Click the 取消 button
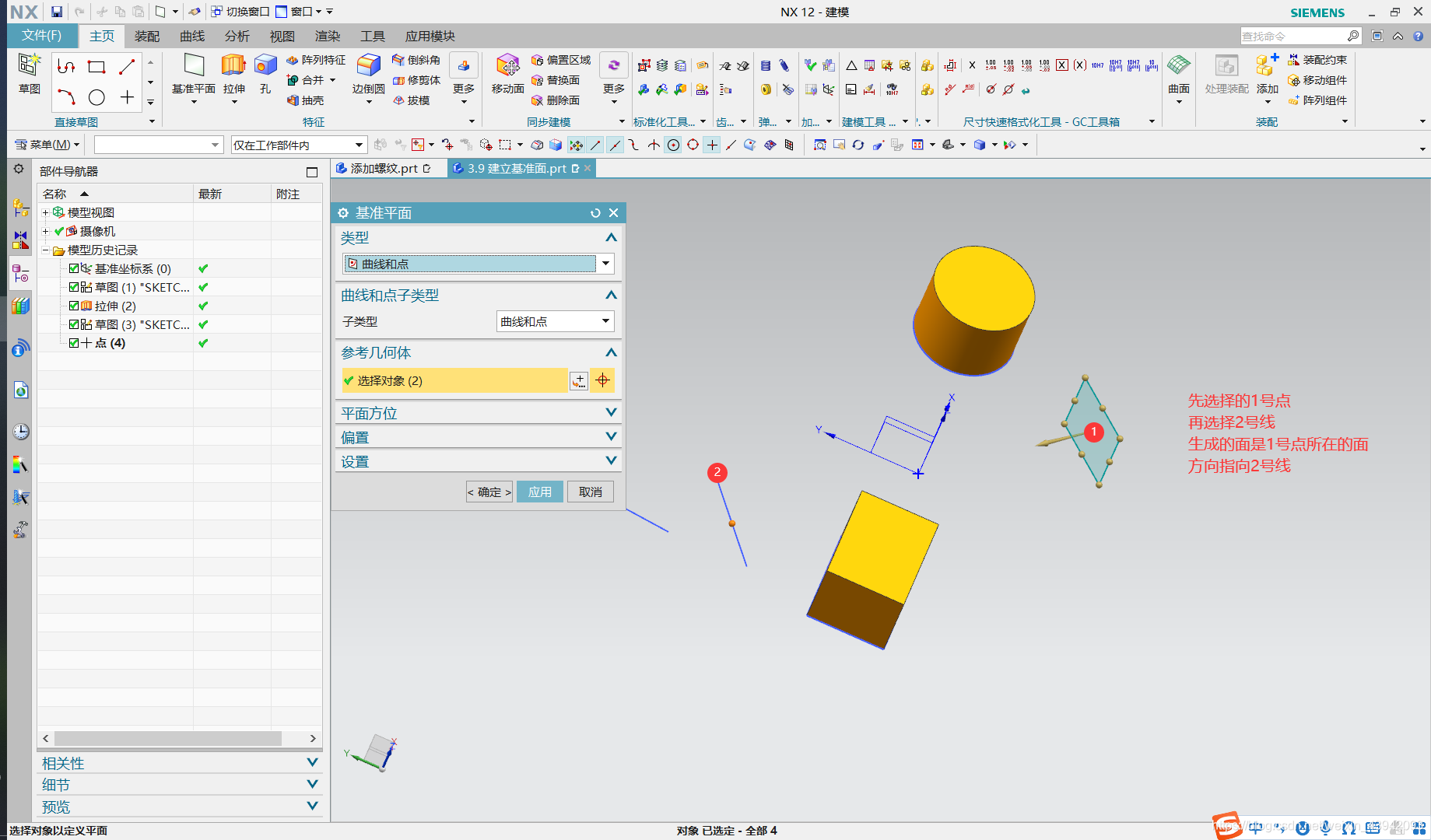 591,492
